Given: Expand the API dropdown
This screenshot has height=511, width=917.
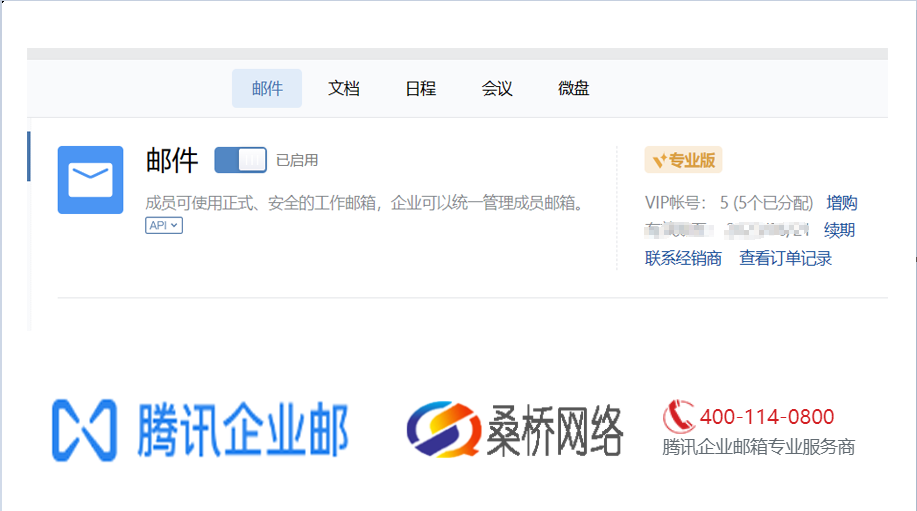Looking at the screenshot, I should 164,226.
